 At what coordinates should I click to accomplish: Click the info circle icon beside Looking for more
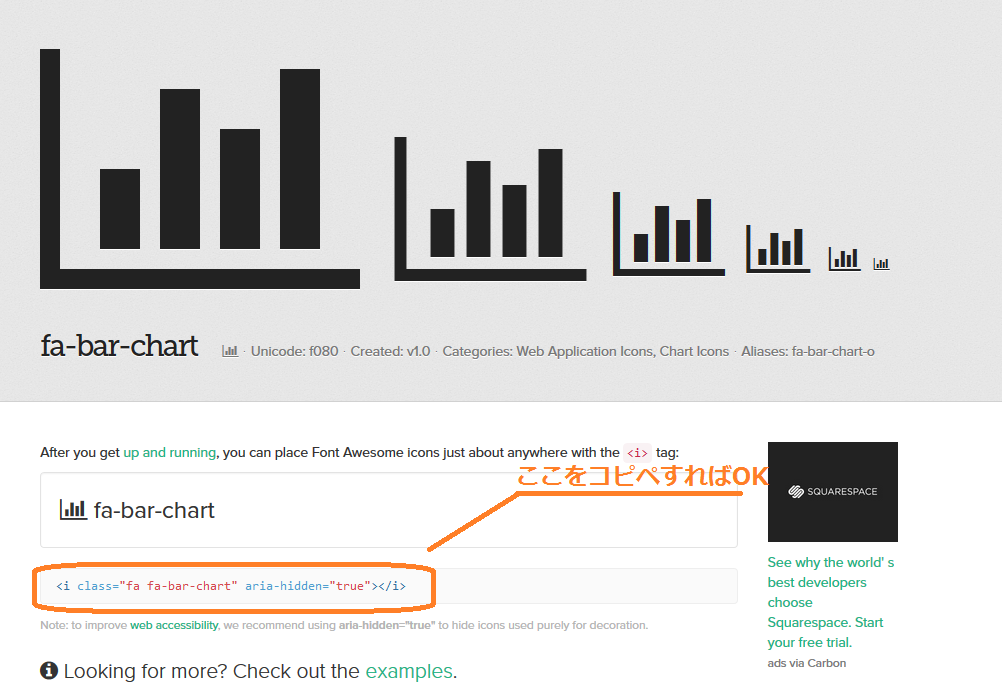(49, 670)
